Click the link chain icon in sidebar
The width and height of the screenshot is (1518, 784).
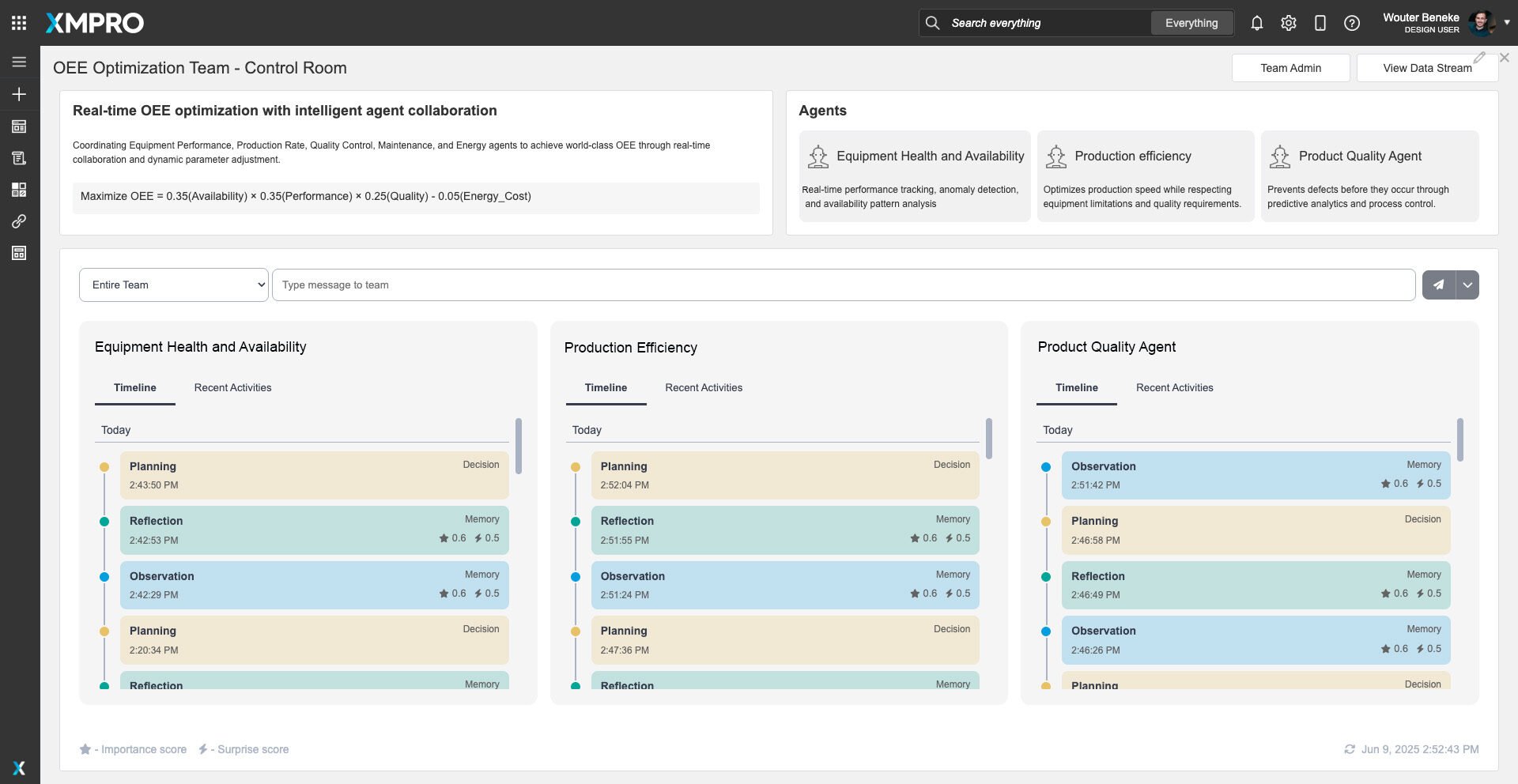[x=19, y=221]
